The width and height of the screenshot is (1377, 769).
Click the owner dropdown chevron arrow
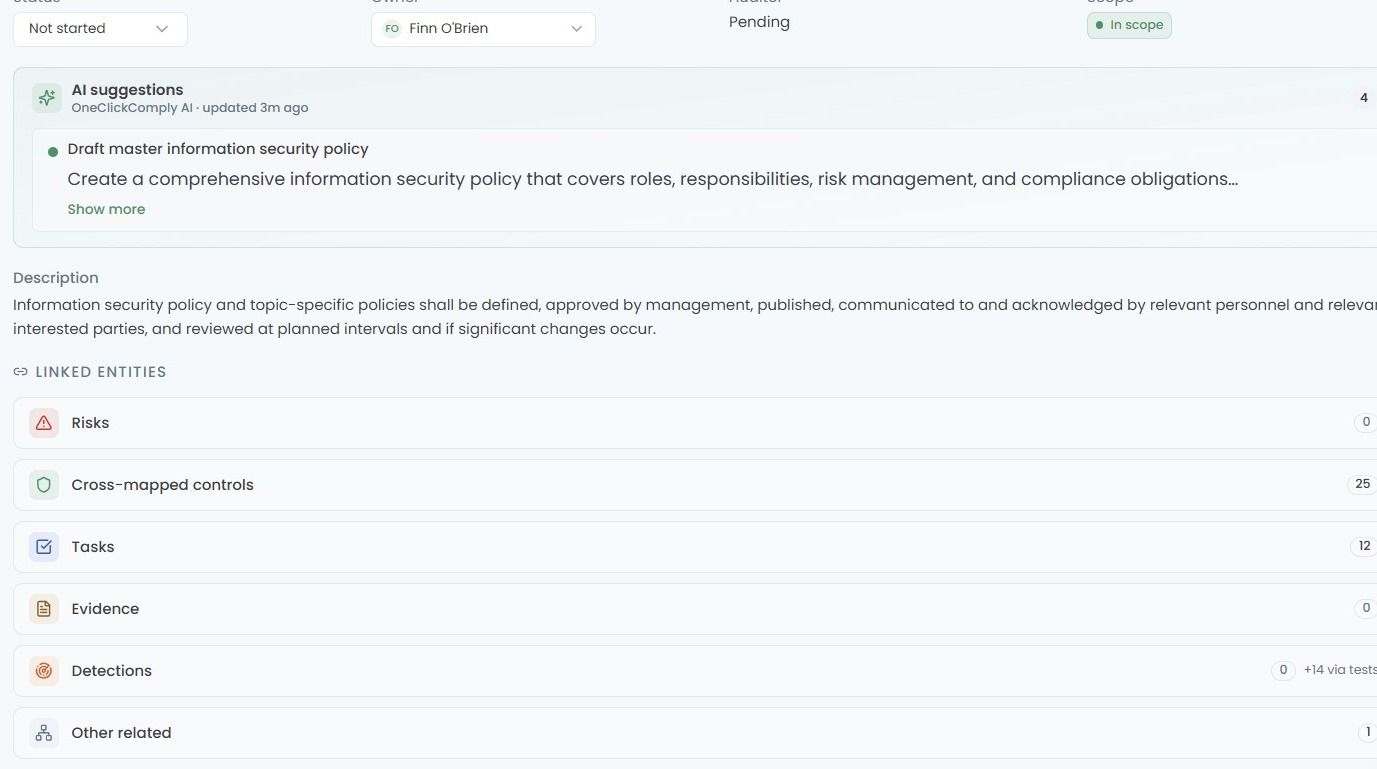pos(576,29)
